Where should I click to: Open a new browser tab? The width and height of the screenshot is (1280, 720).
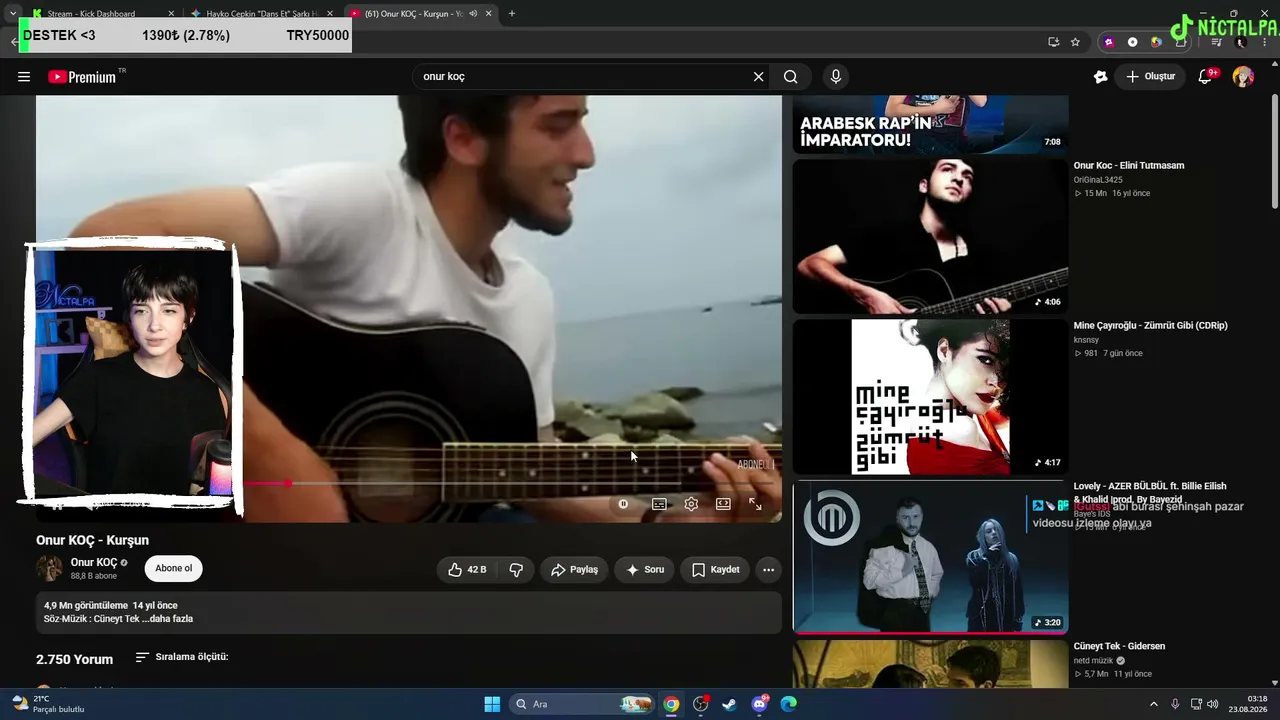[512, 14]
